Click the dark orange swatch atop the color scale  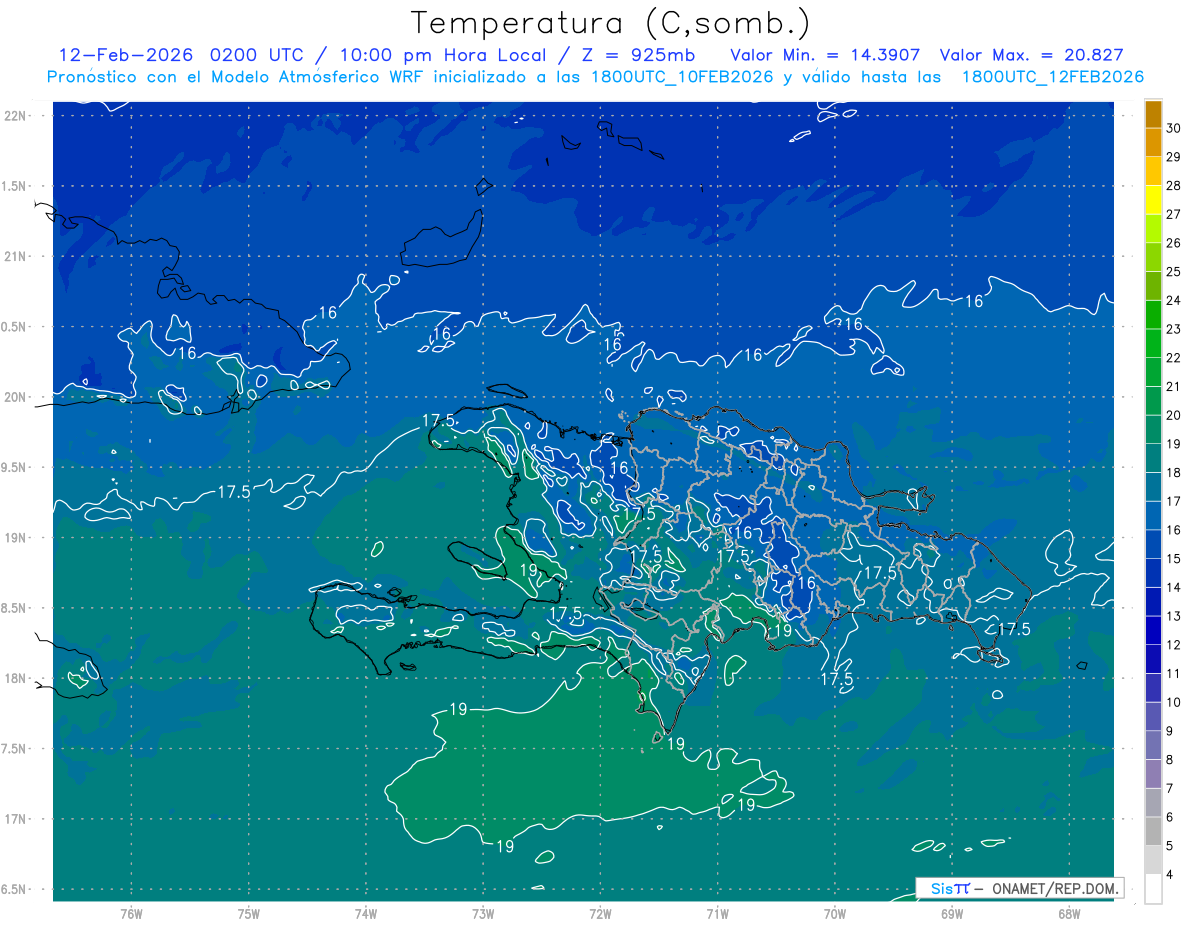click(1153, 115)
